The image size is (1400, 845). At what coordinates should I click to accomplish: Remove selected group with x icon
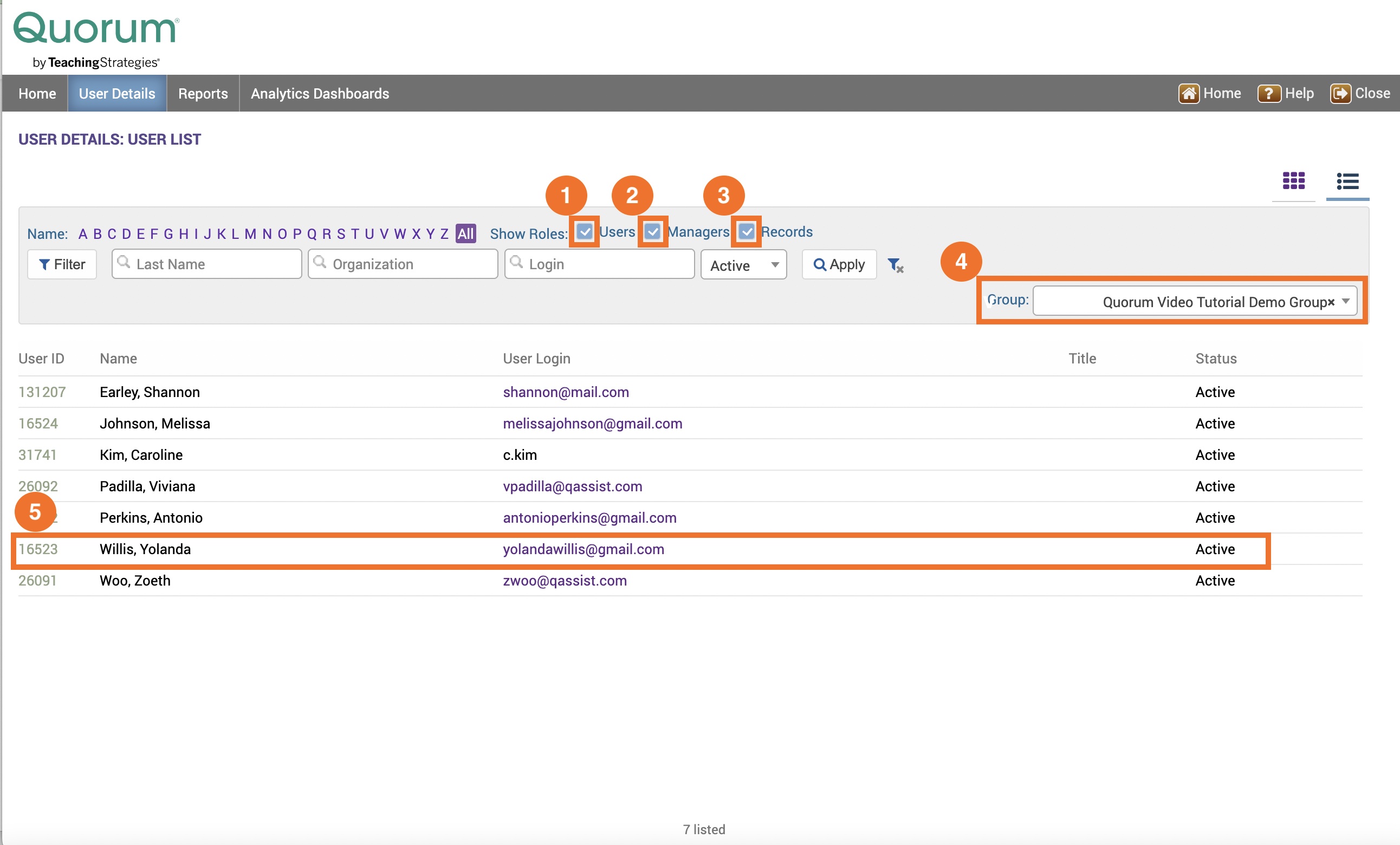click(x=1331, y=303)
